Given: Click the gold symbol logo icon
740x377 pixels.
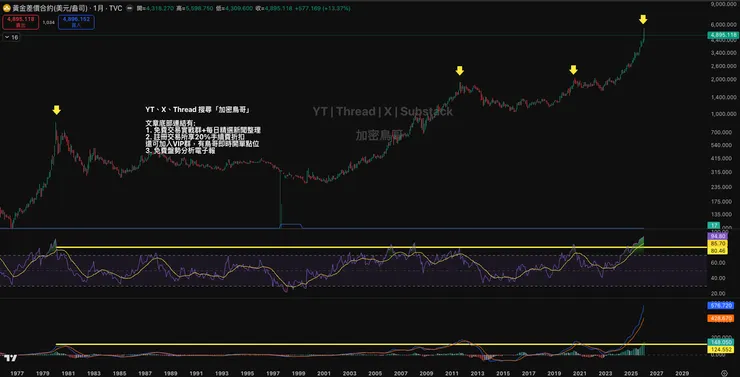Looking at the screenshot, I should (x=7, y=8).
